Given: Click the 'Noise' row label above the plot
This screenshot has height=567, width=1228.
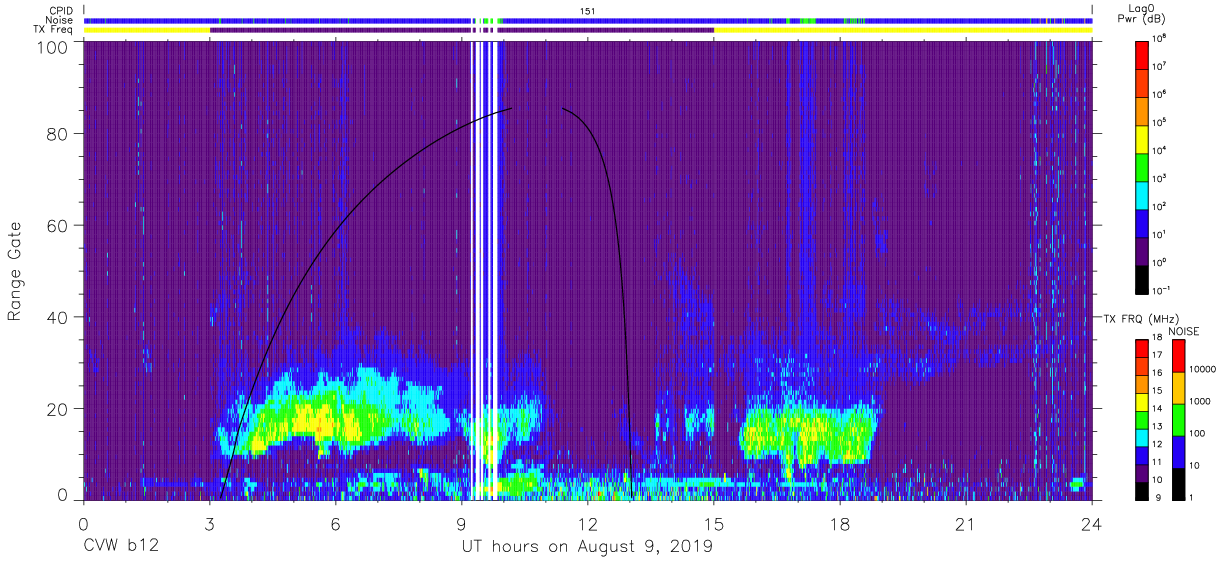Looking at the screenshot, I should [x=60, y=19].
